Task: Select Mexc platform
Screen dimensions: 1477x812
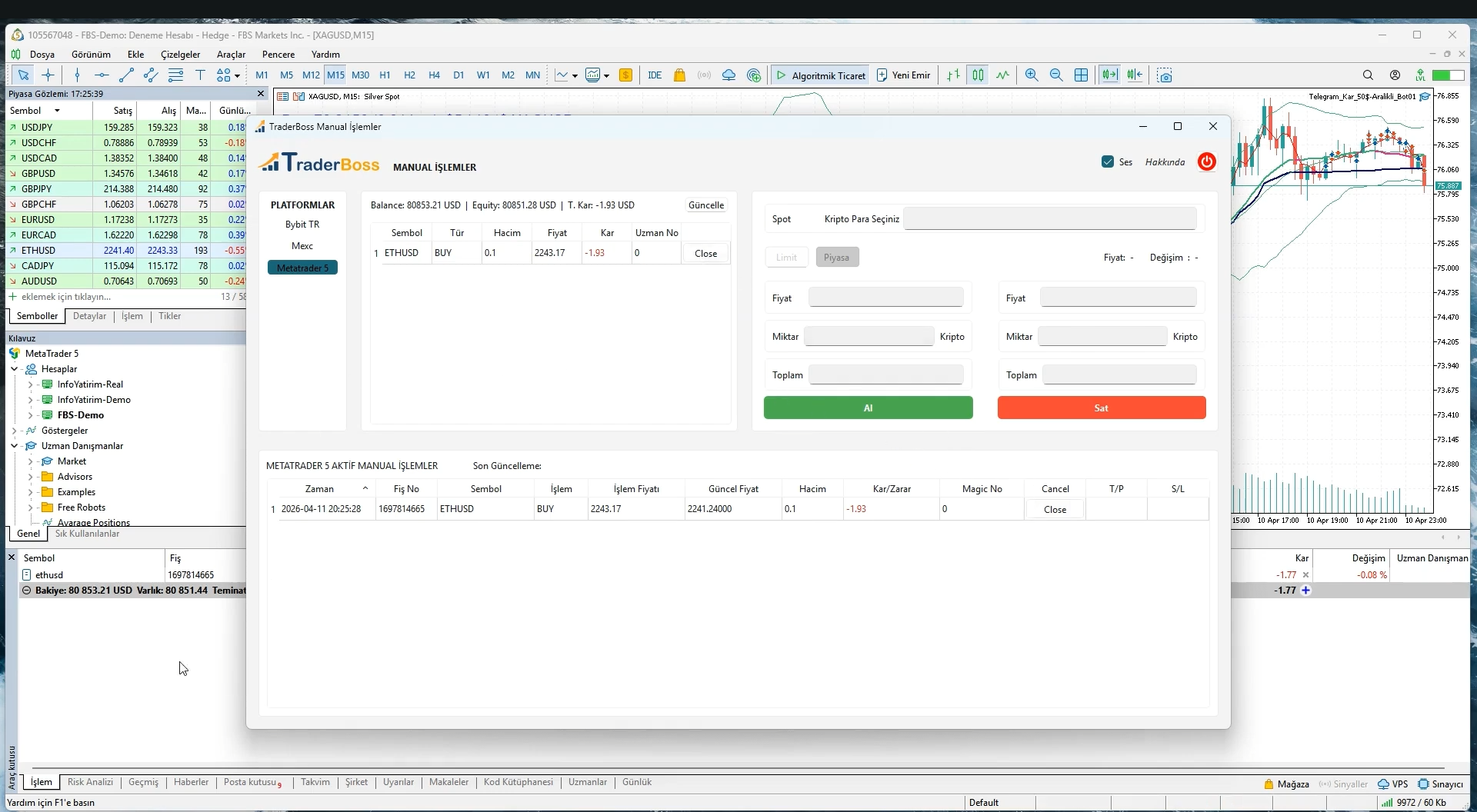Action: [302, 245]
